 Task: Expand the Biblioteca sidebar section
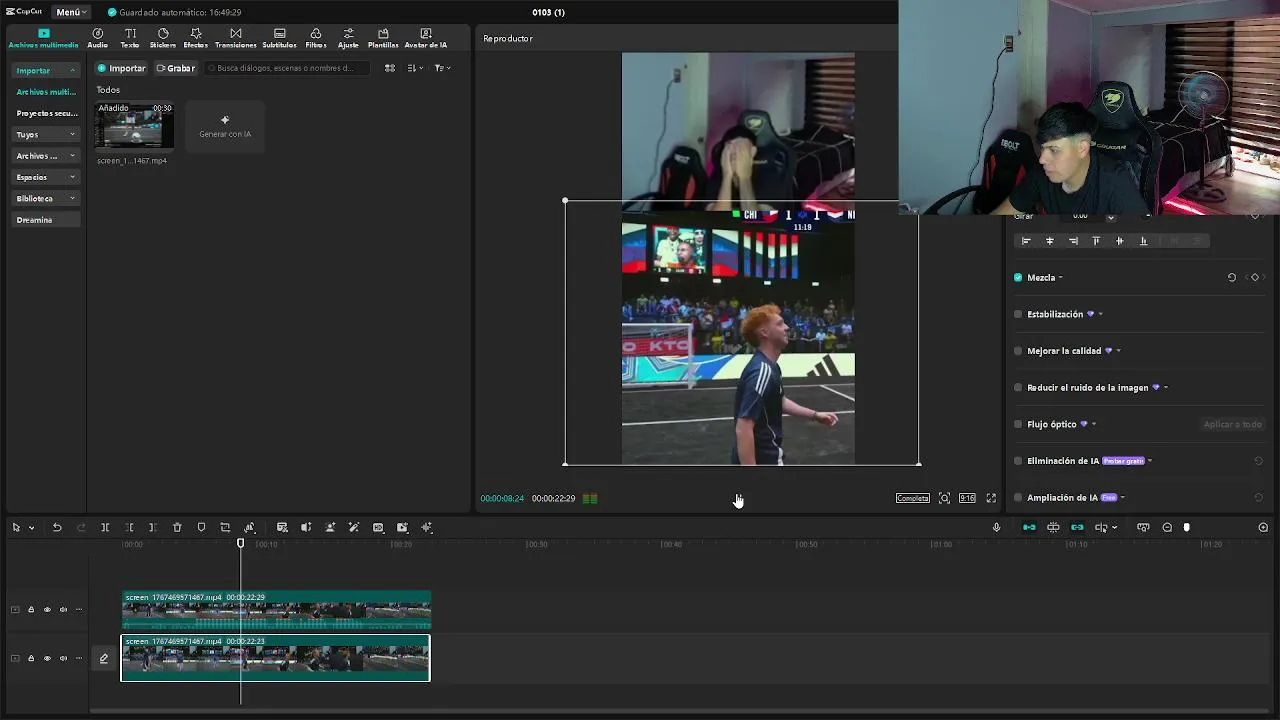pyautogui.click(x=72, y=198)
